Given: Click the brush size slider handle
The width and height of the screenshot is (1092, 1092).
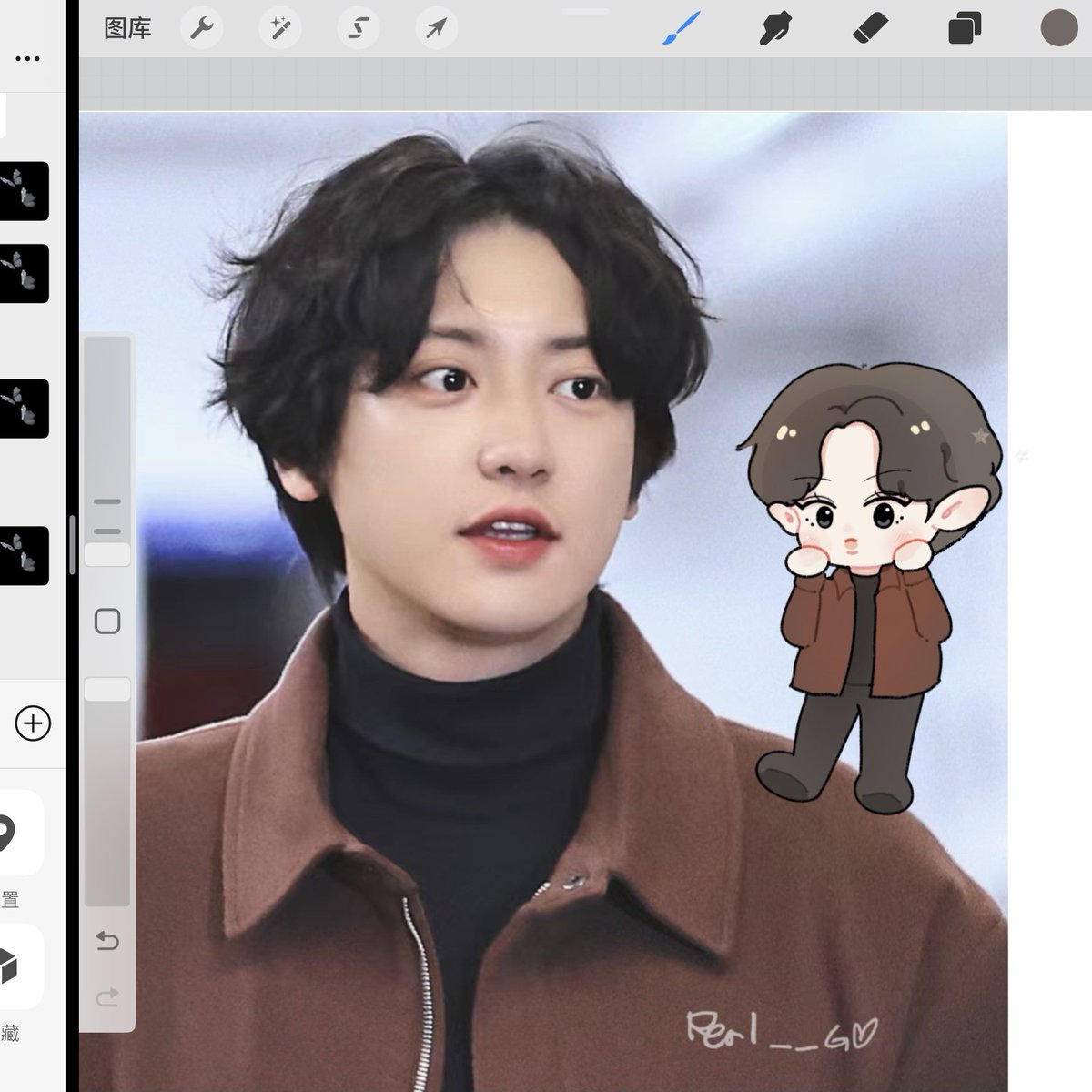Looking at the screenshot, I should pyautogui.click(x=107, y=555).
